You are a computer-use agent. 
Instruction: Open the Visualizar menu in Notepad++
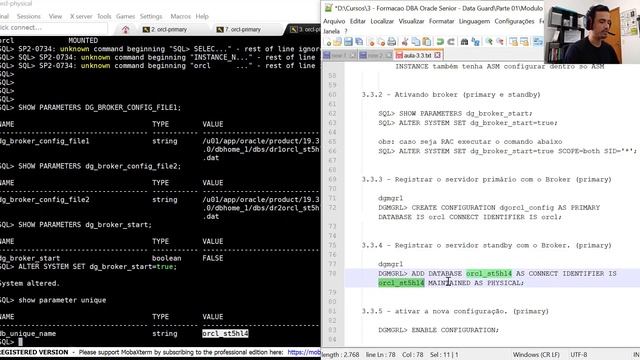click(x=411, y=21)
